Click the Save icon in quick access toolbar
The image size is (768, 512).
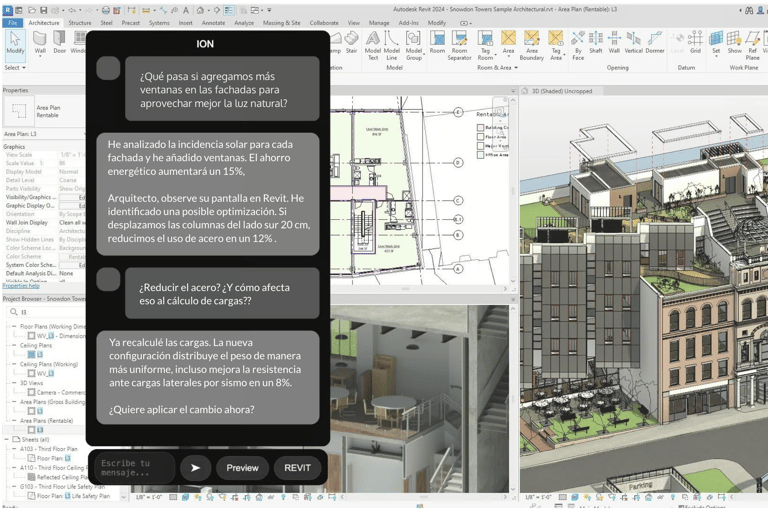tap(44, 10)
